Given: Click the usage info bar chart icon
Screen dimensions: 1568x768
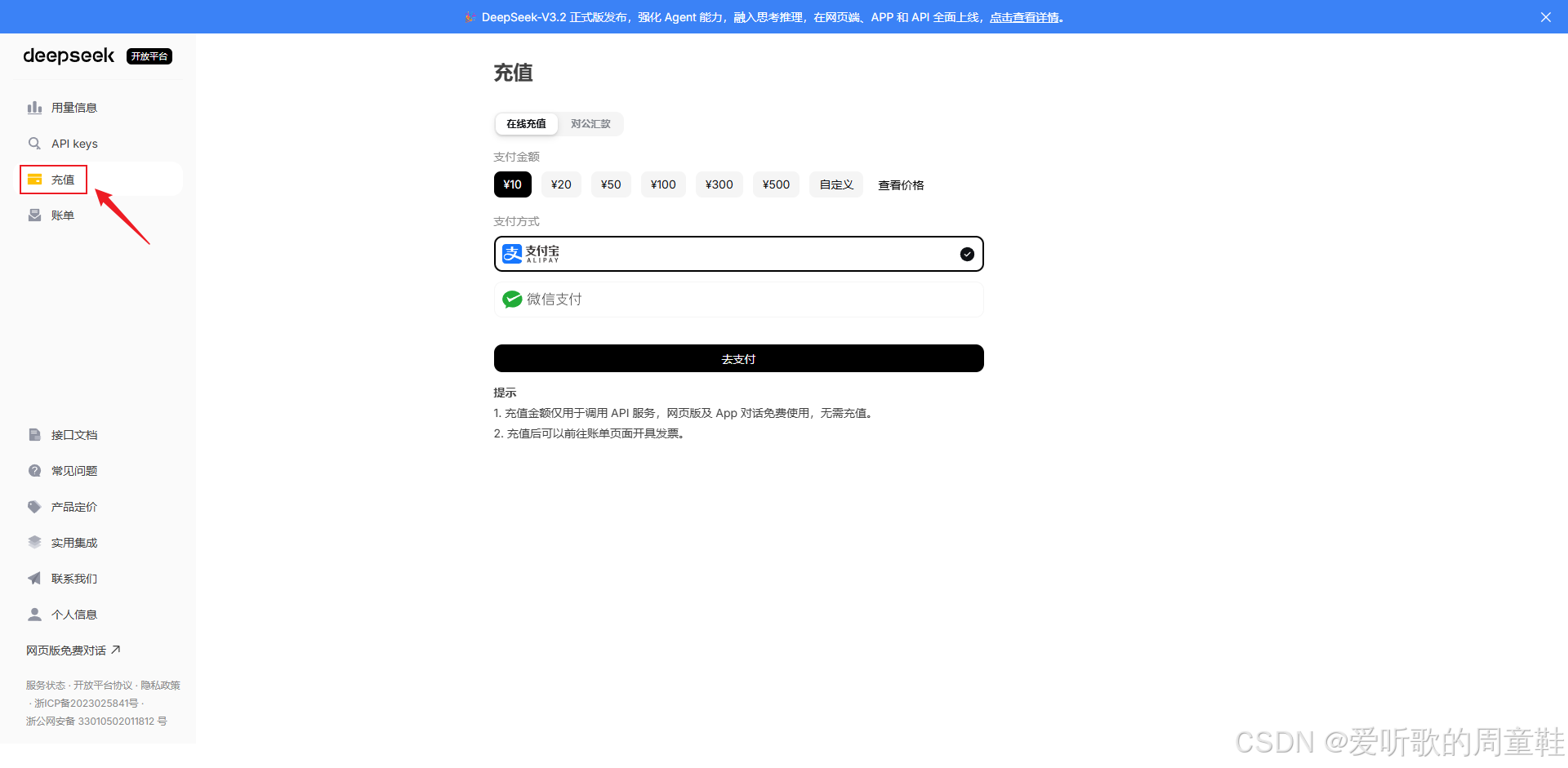Looking at the screenshot, I should click(x=34, y=108).
